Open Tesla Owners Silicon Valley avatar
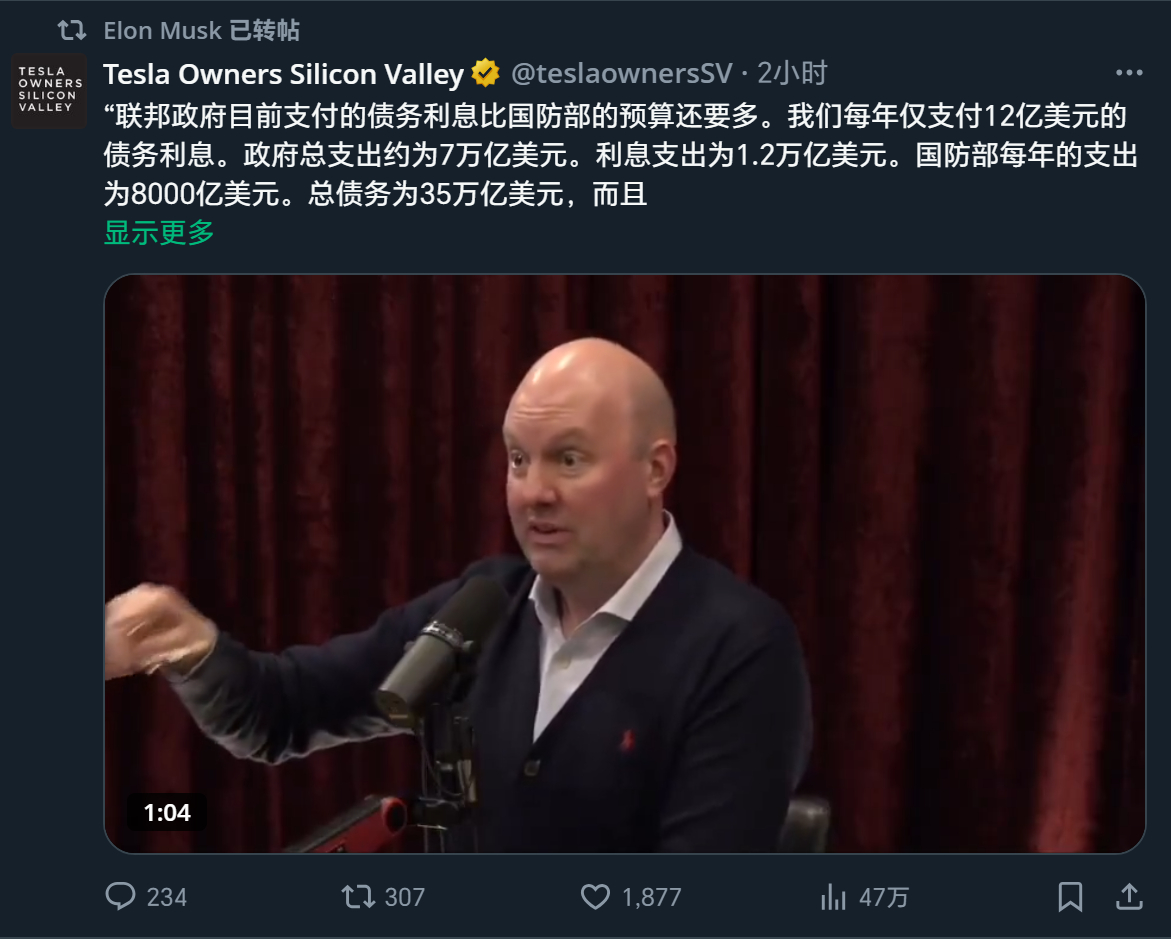Viewport: 1171px width, 939px height. (x=49, y=90)
